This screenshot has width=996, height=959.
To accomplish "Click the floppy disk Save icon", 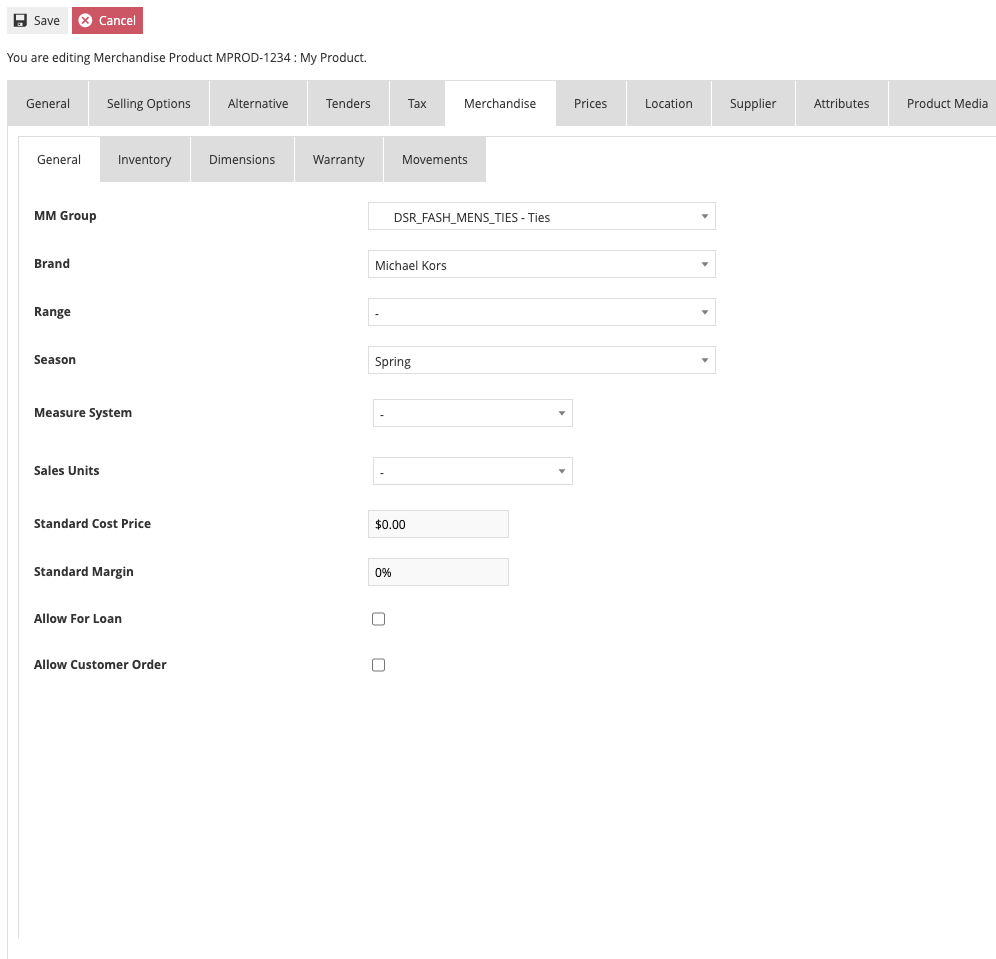I will pyautogui.click(x=20, y=20).
